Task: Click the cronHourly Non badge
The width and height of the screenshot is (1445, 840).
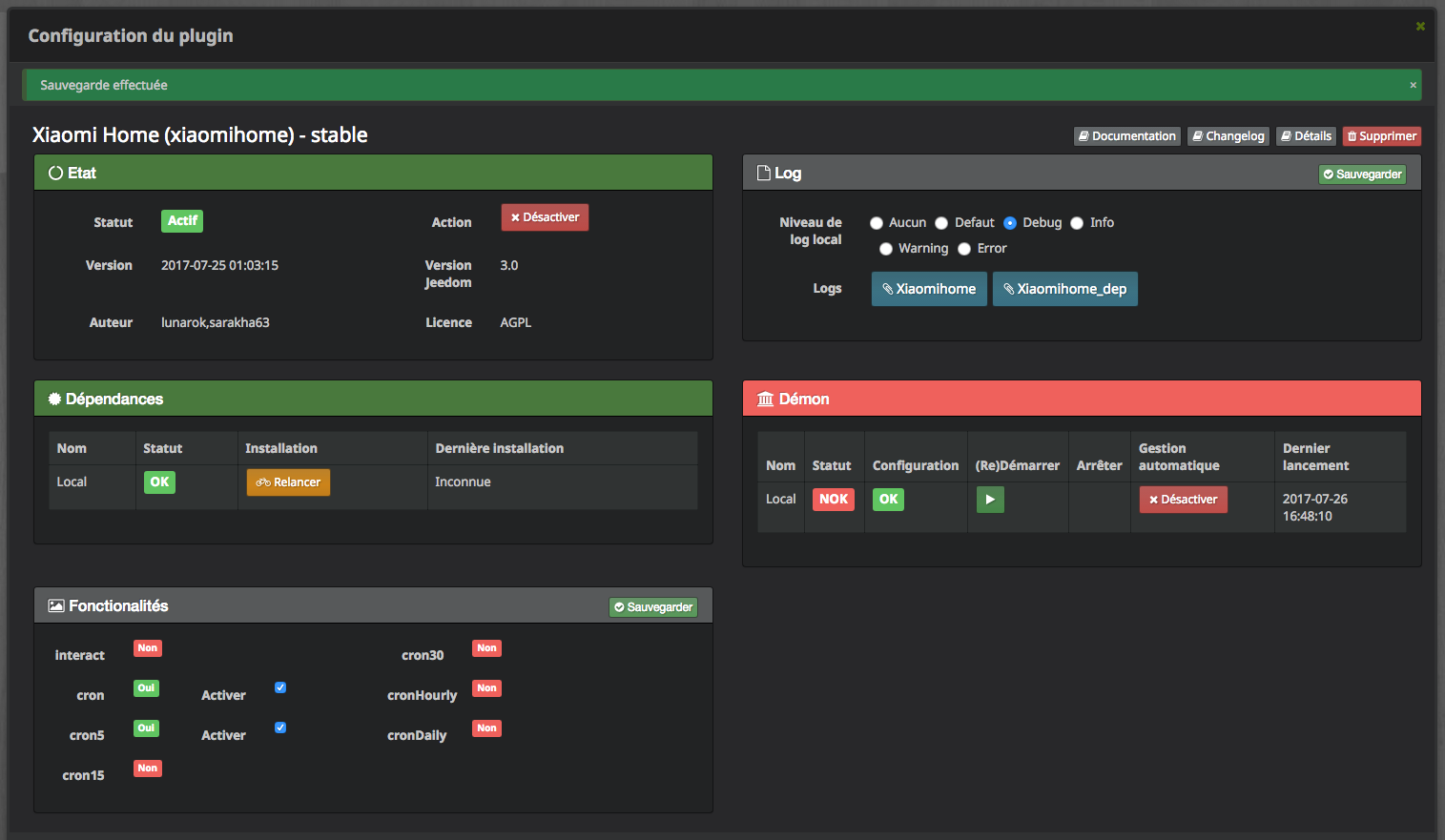Action: 487,688
